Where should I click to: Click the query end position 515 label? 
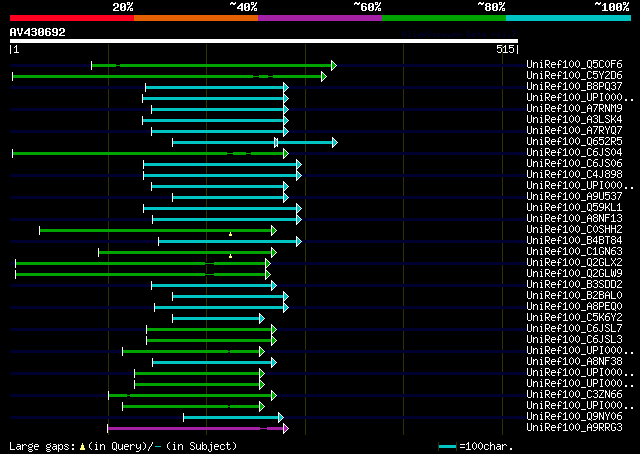coord(505,49)
